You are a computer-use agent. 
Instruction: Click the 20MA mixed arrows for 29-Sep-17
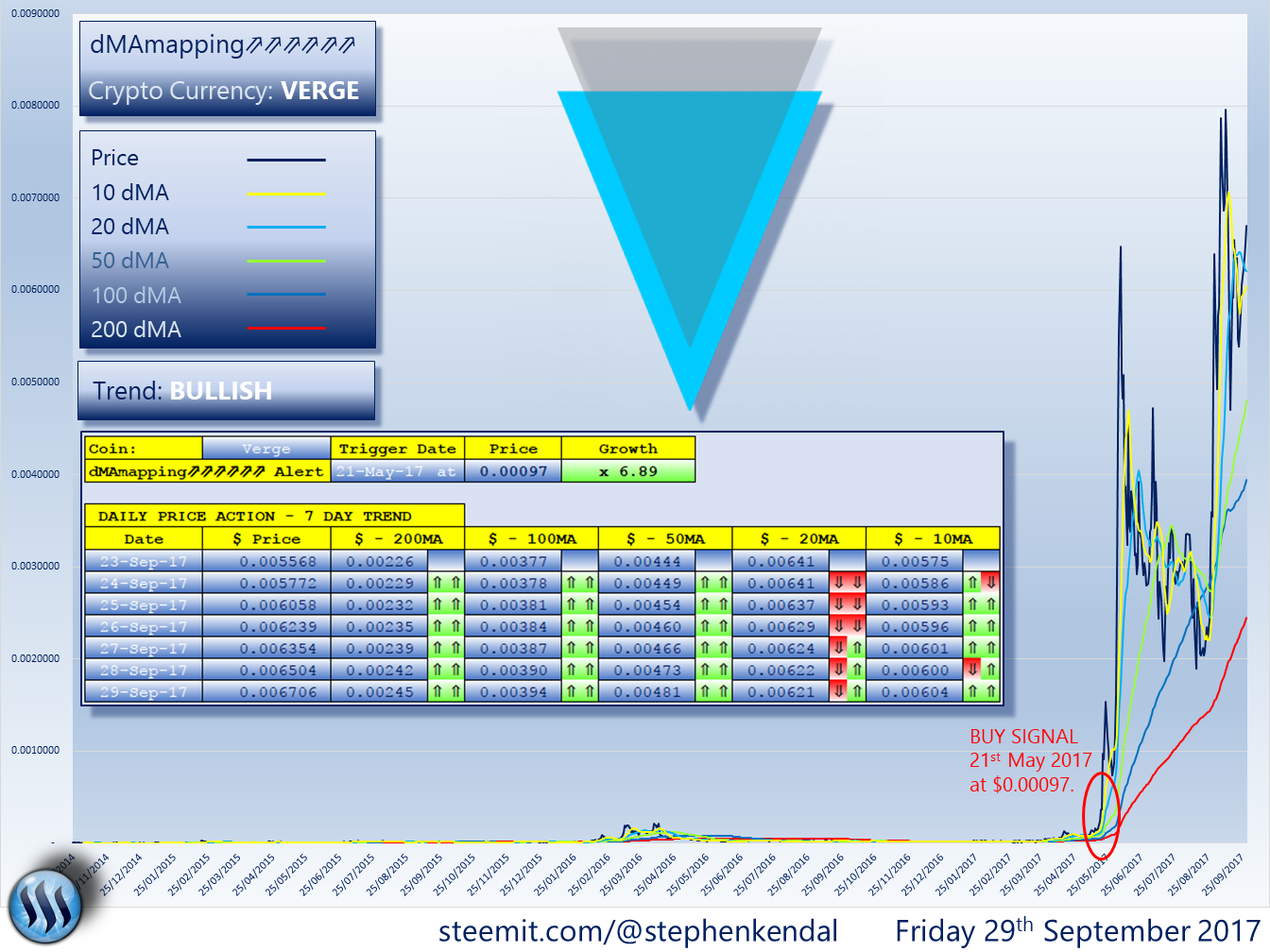(848, 692)
